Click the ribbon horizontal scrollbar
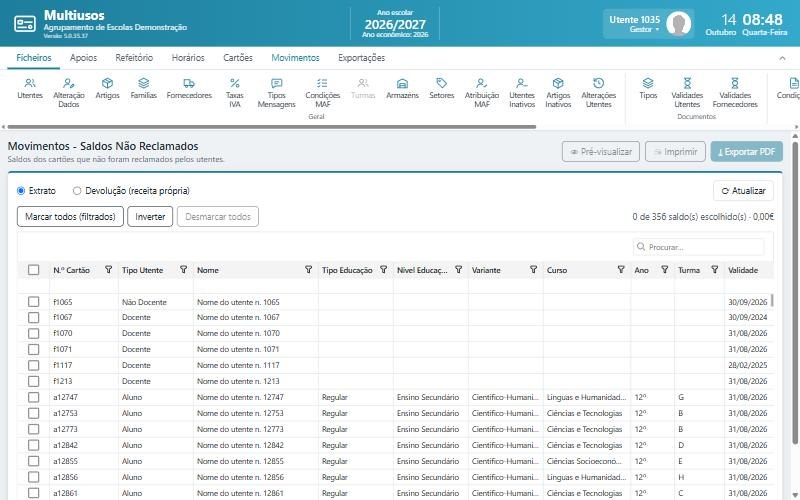800x500 pixels. (272, 127)
